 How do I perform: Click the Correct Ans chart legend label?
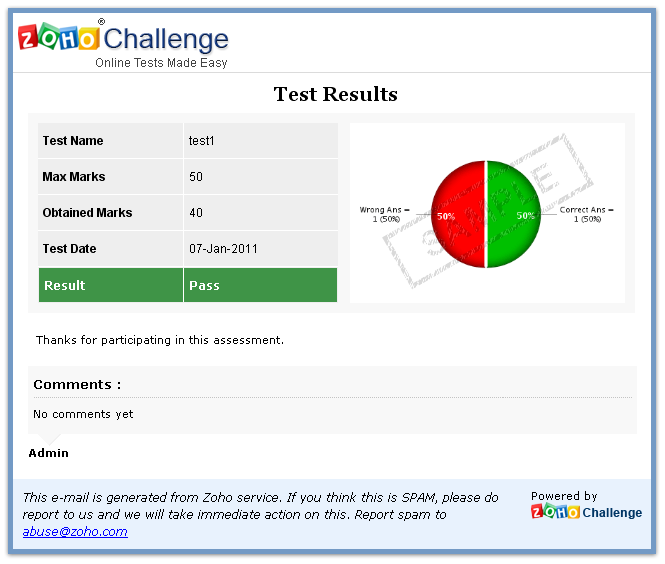click(x=587, y=214)
